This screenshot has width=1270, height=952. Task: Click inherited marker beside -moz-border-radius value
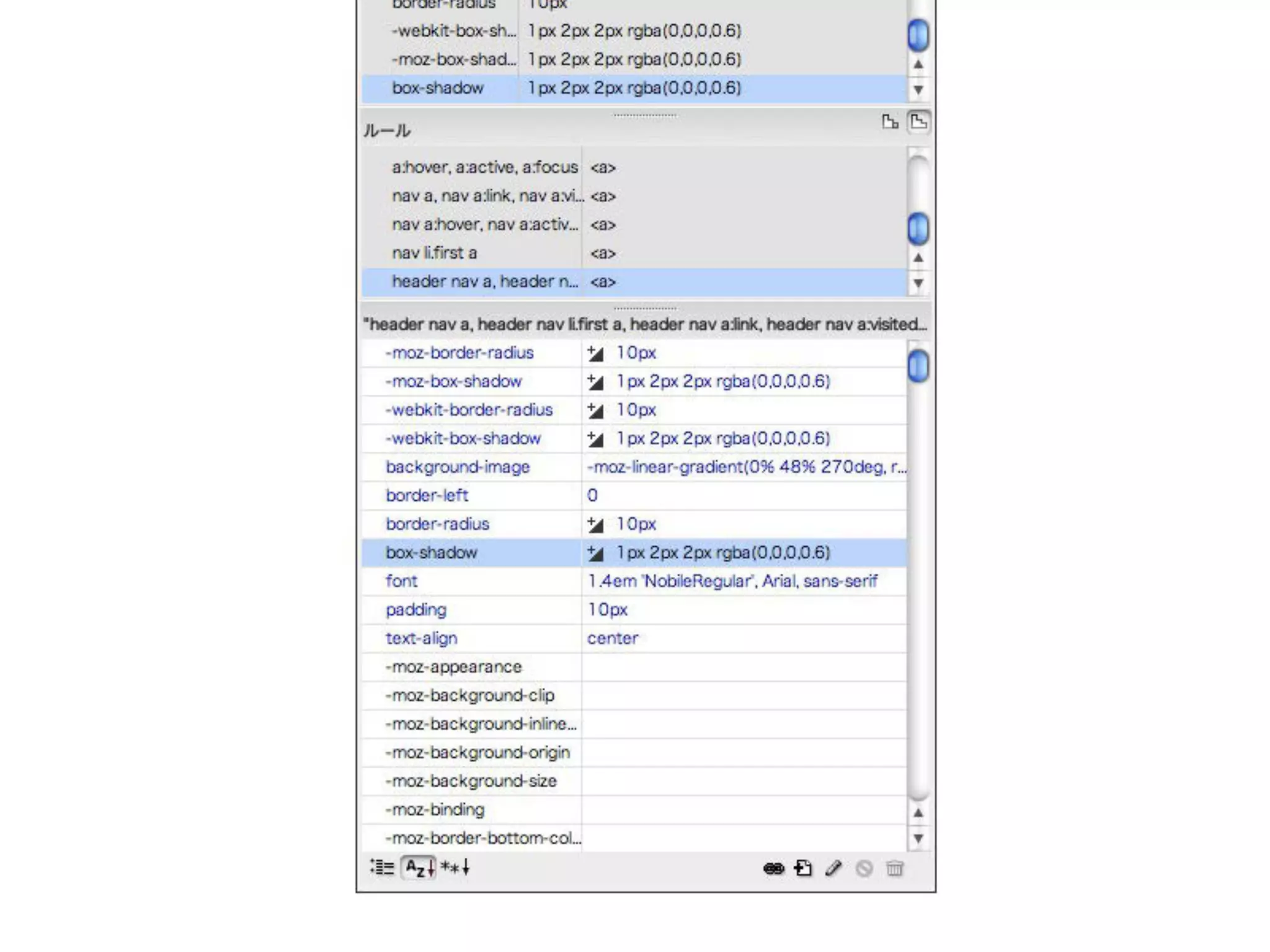click(595, 353)
